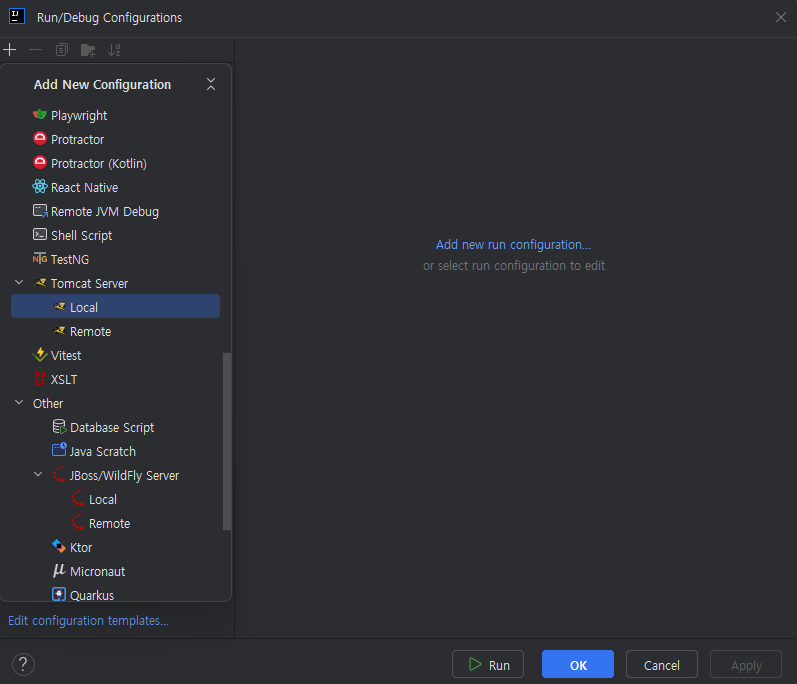The image size is (797, 684).
Task: Click the Quarkus icon
Action: pos(59,594)
